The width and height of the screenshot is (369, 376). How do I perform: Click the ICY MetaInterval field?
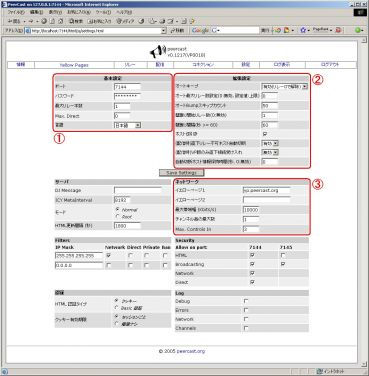tap(122, 200)
